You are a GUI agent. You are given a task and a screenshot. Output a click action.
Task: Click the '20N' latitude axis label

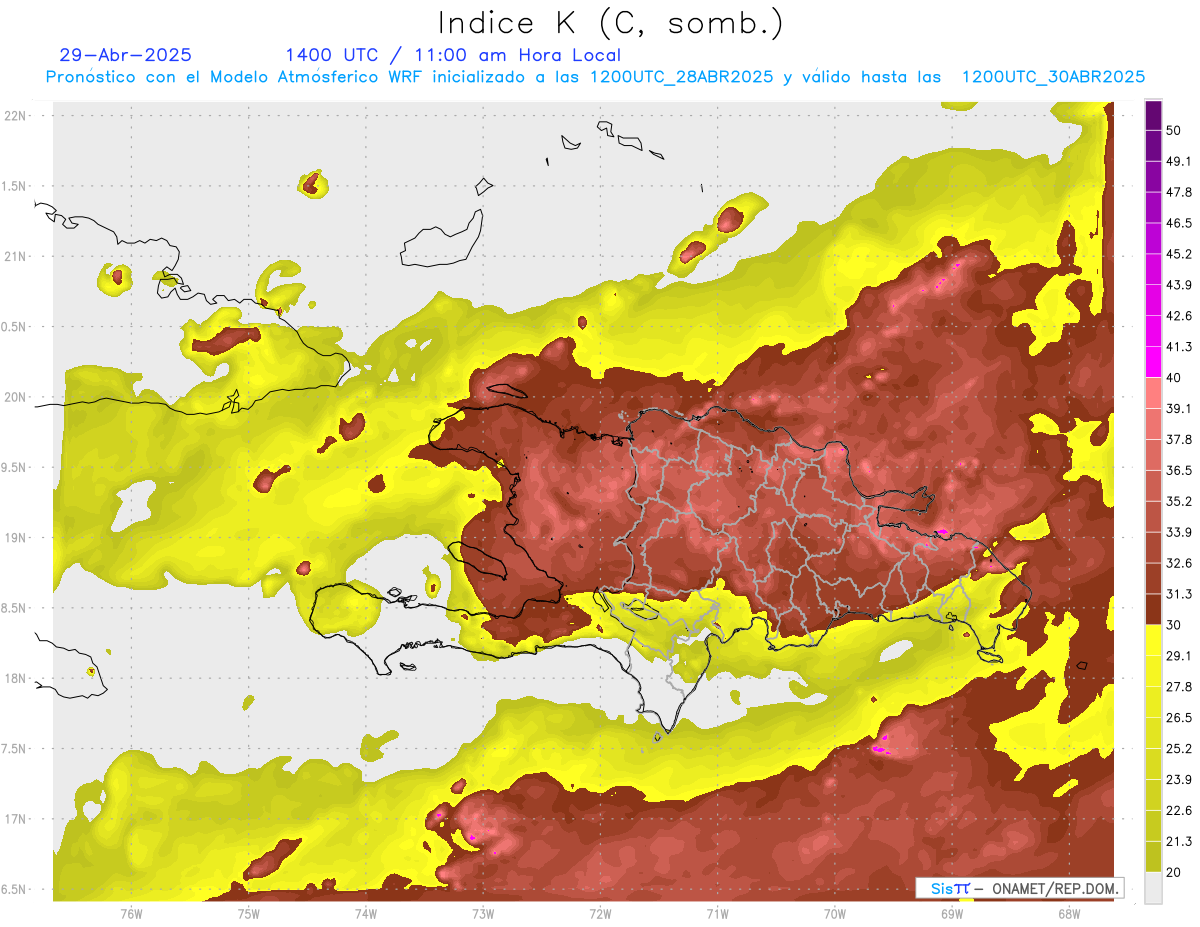pos(15,397)
